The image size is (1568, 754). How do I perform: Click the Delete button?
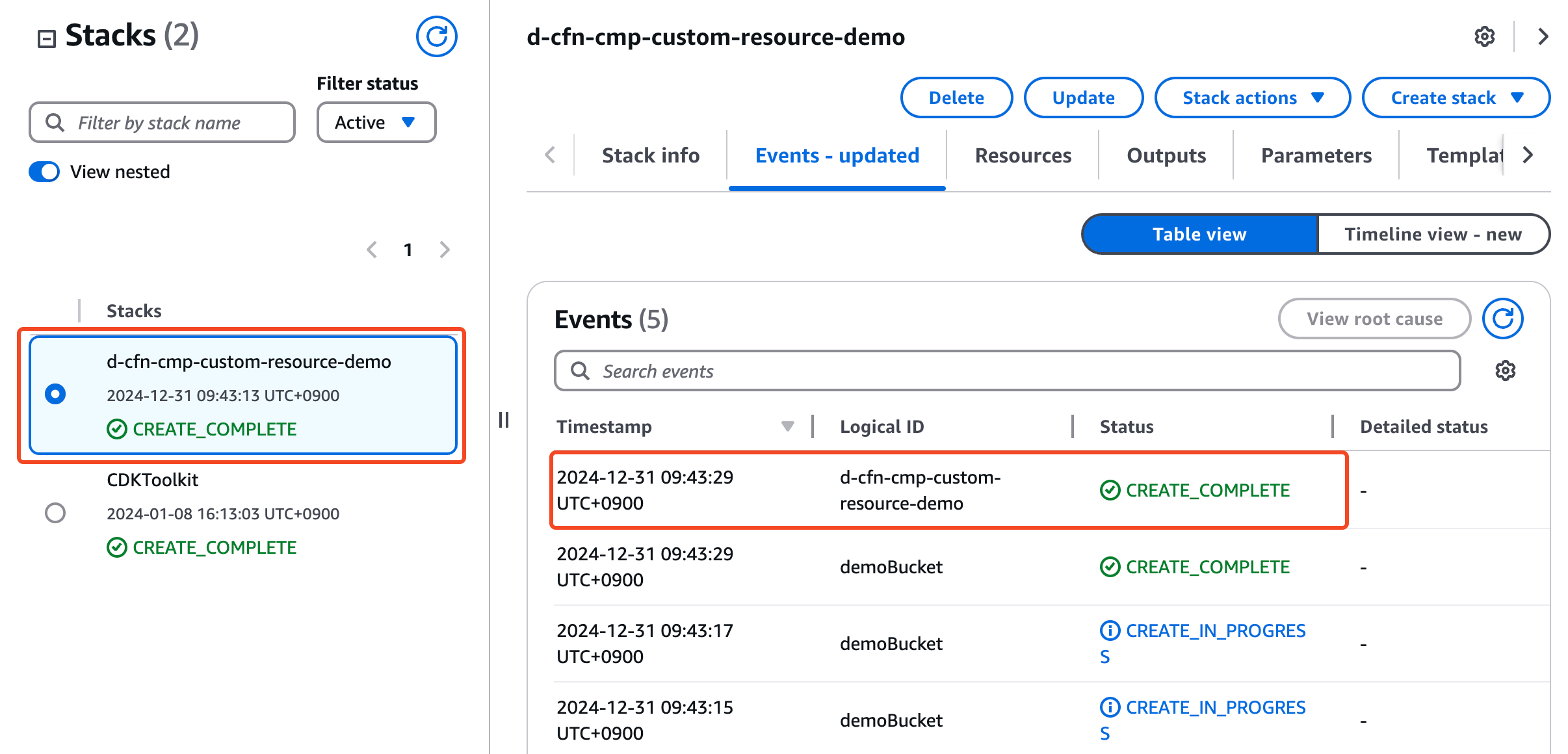point(956,97)
